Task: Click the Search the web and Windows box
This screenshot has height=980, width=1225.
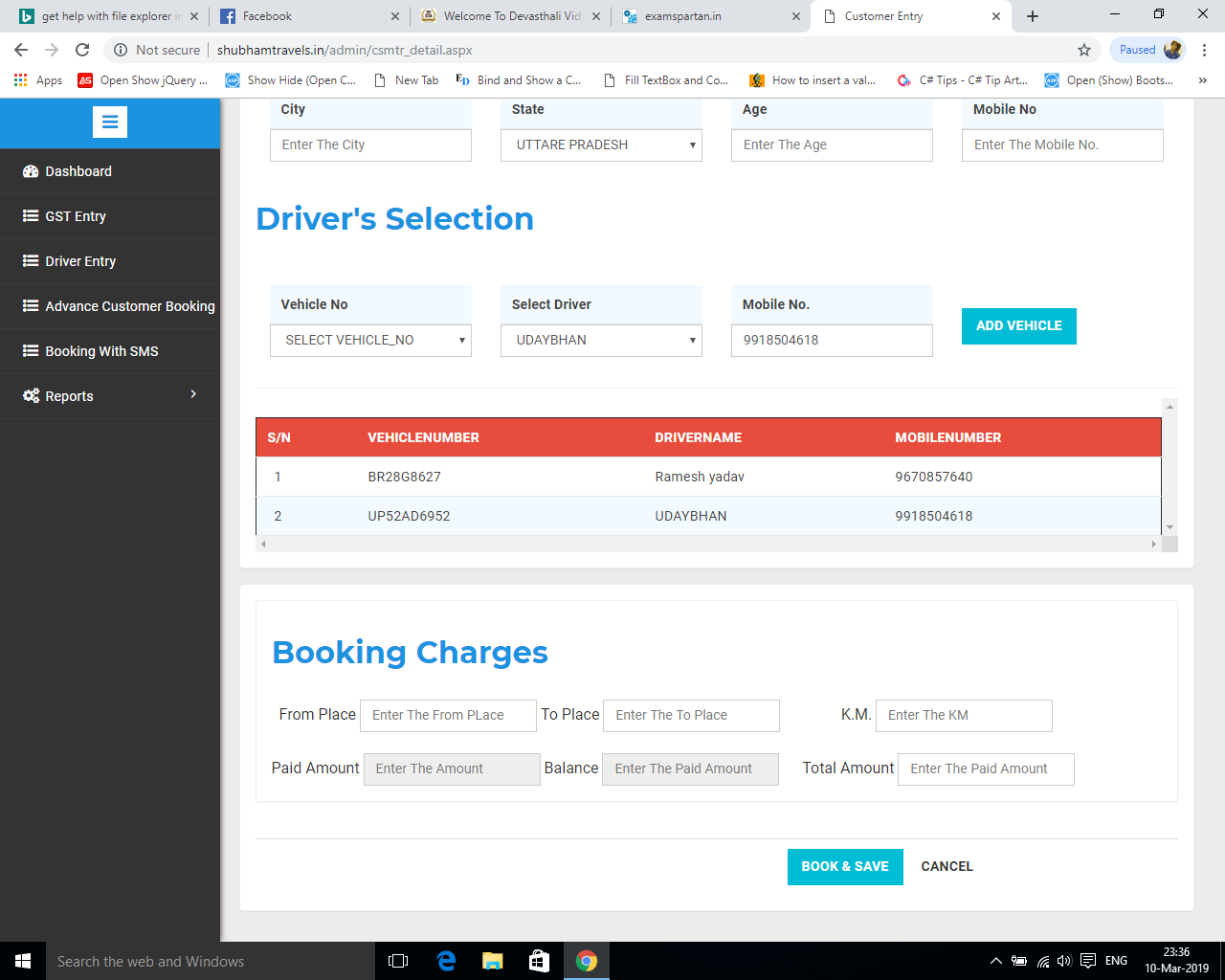Action: (211, 961)
